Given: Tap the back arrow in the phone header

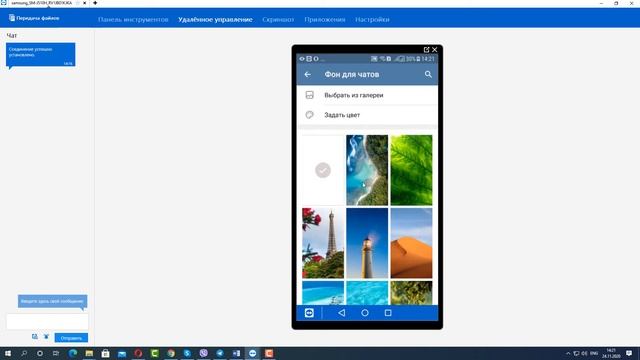Looking at the screenshot, I should (x=307, y=74).
